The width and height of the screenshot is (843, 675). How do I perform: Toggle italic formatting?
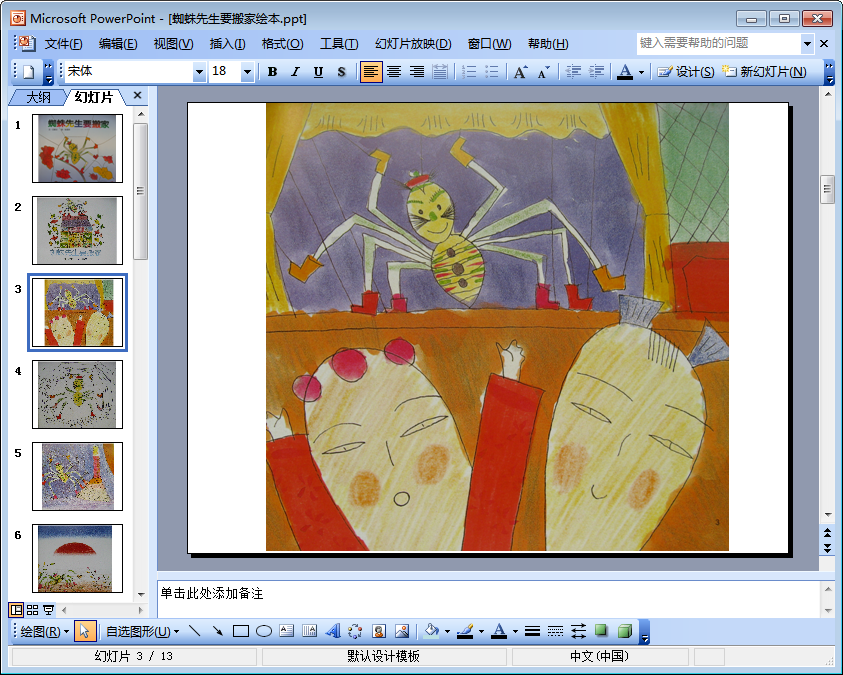click(x=295, y=71)
